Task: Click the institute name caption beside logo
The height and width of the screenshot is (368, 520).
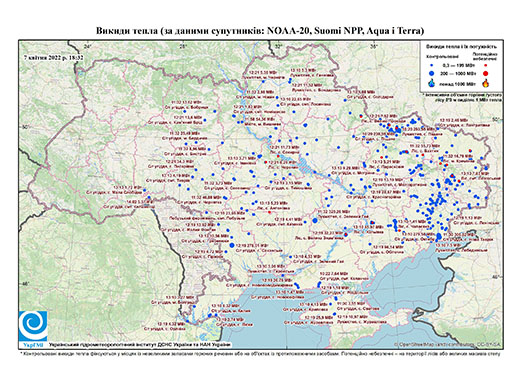Action: [x=139, y=345]
